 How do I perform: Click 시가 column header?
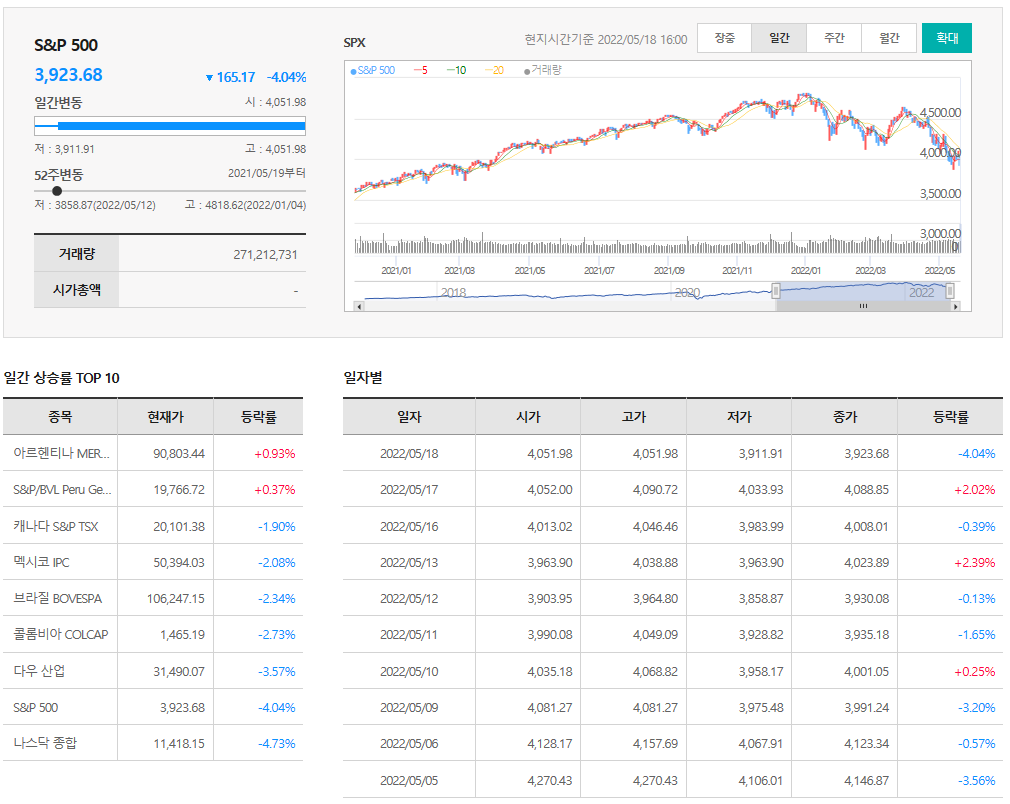point(528,417)
